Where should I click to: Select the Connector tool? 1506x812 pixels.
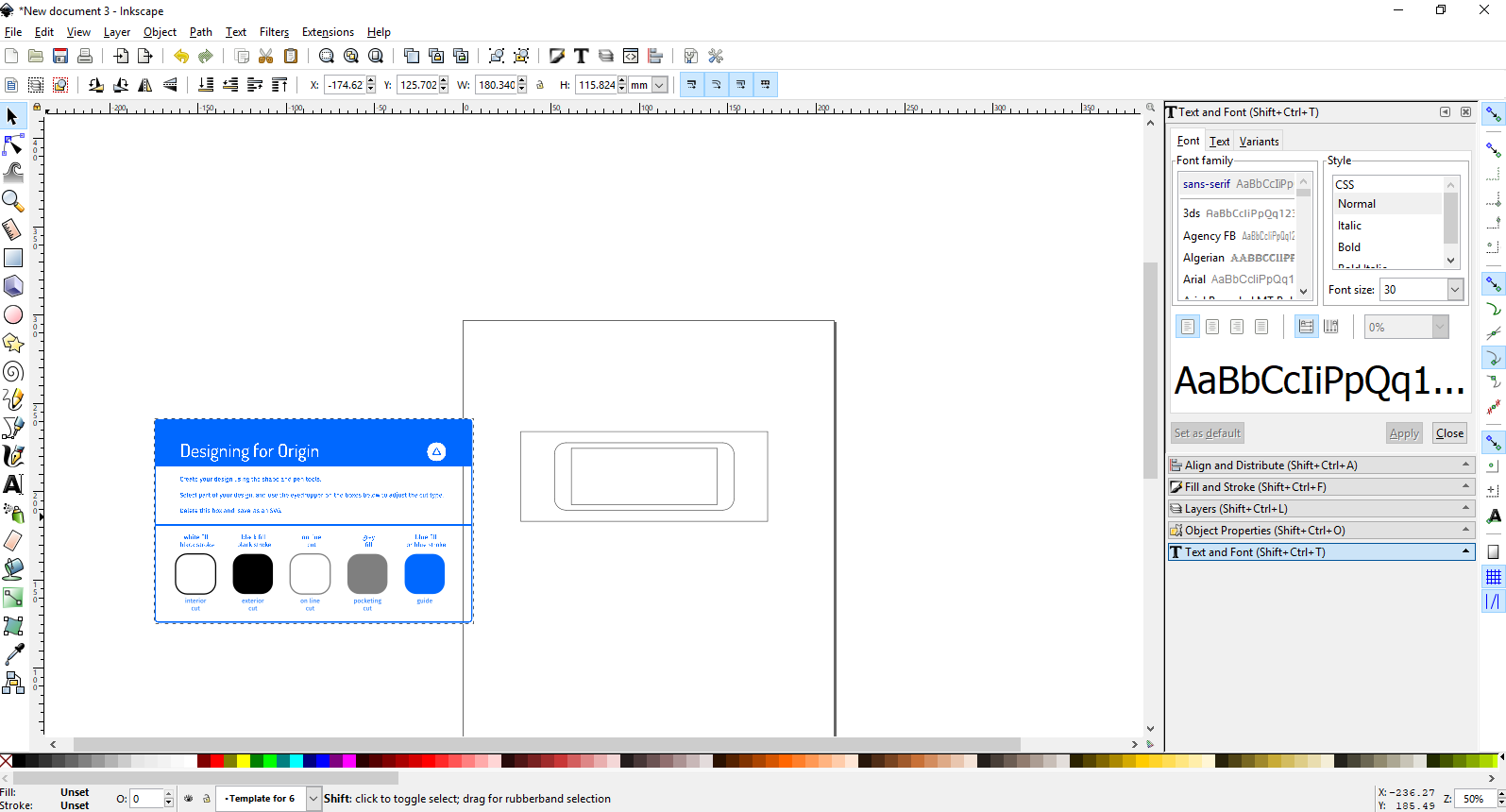click(12, 683)
